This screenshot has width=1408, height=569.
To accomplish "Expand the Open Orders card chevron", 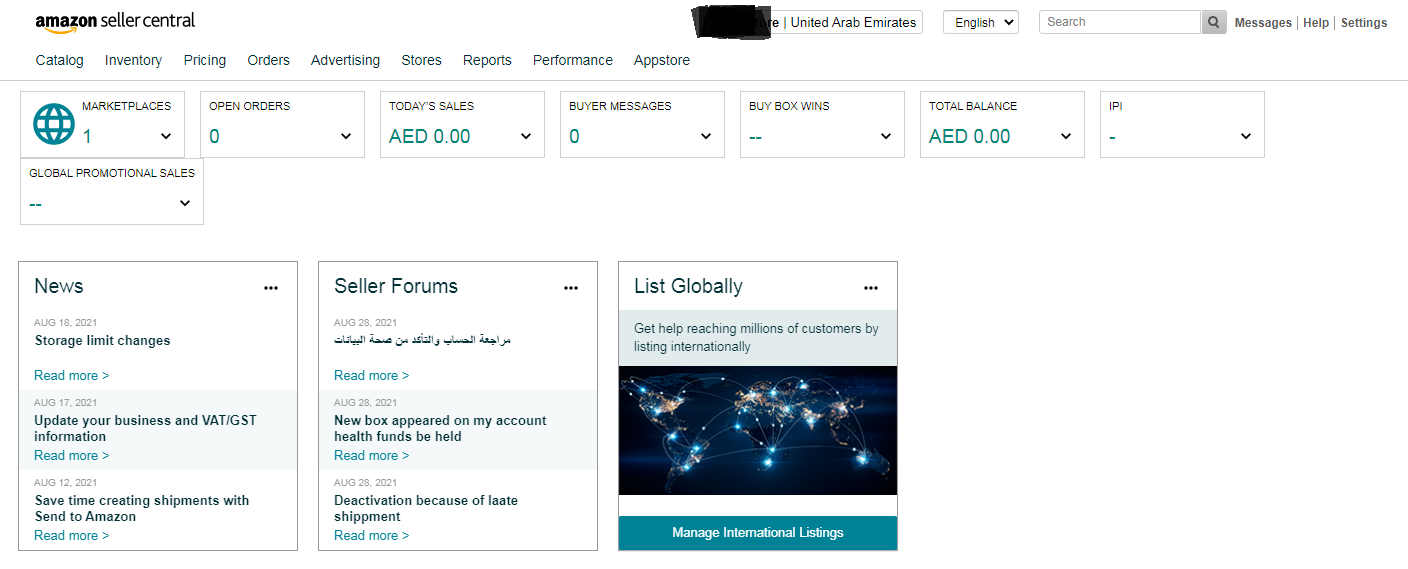I will point(346,137).
